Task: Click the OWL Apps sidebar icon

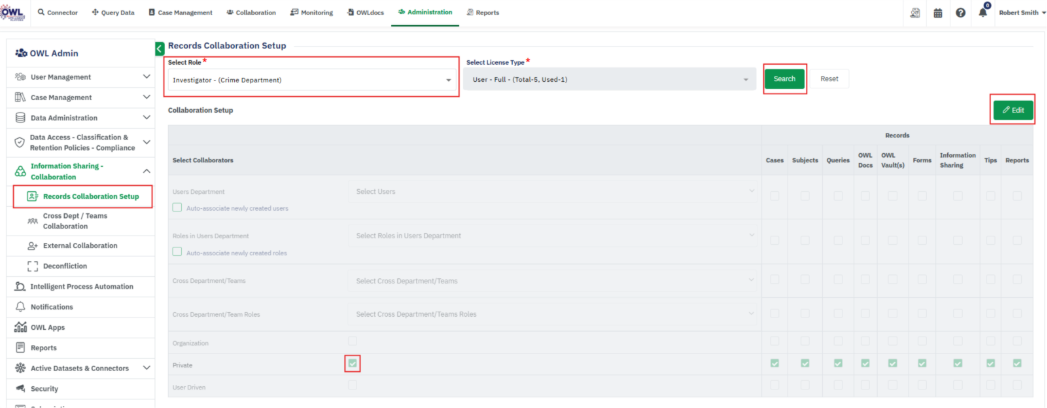Action: (21, 327)
